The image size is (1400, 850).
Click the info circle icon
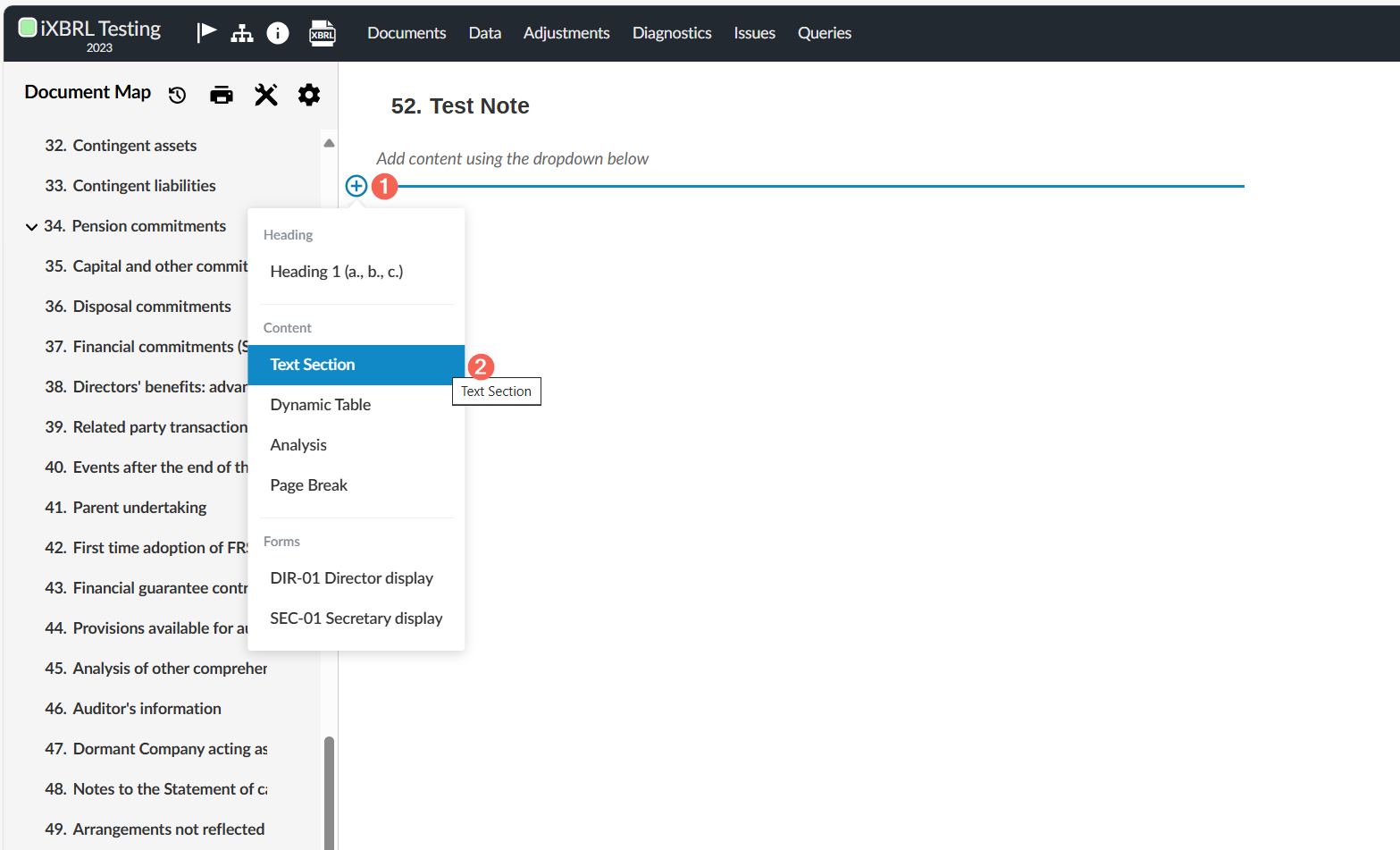pyautogui.click(x=278, y=33)
